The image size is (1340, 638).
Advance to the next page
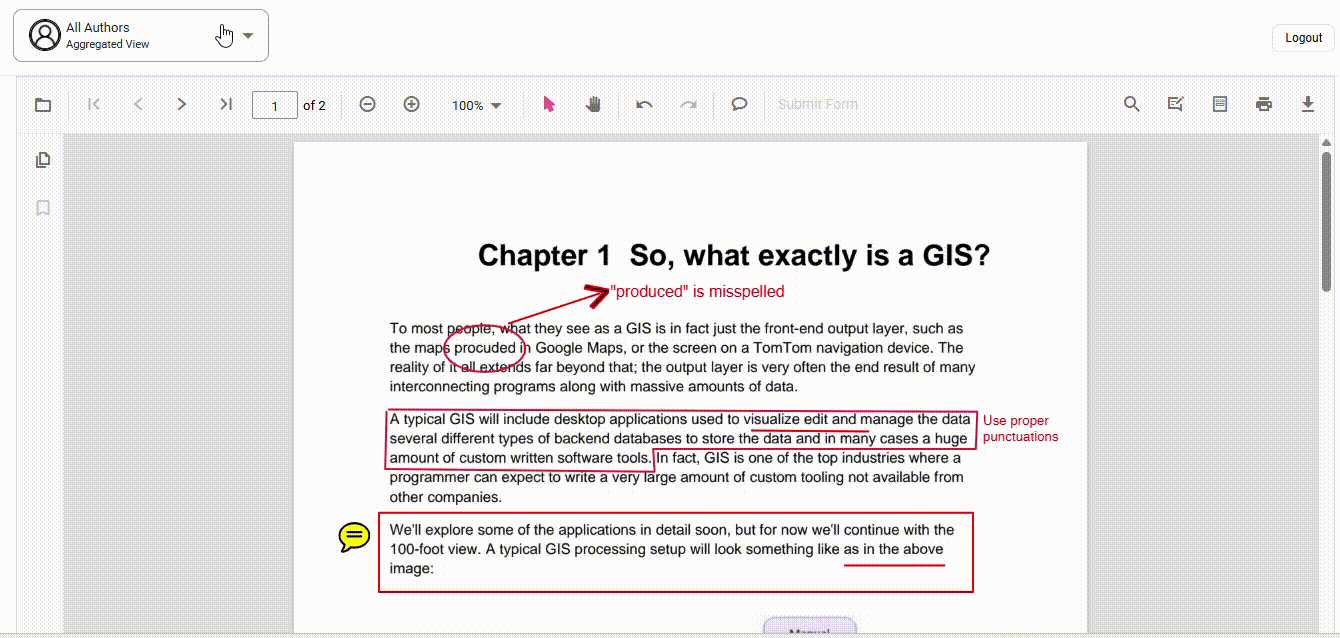point(181,104)
